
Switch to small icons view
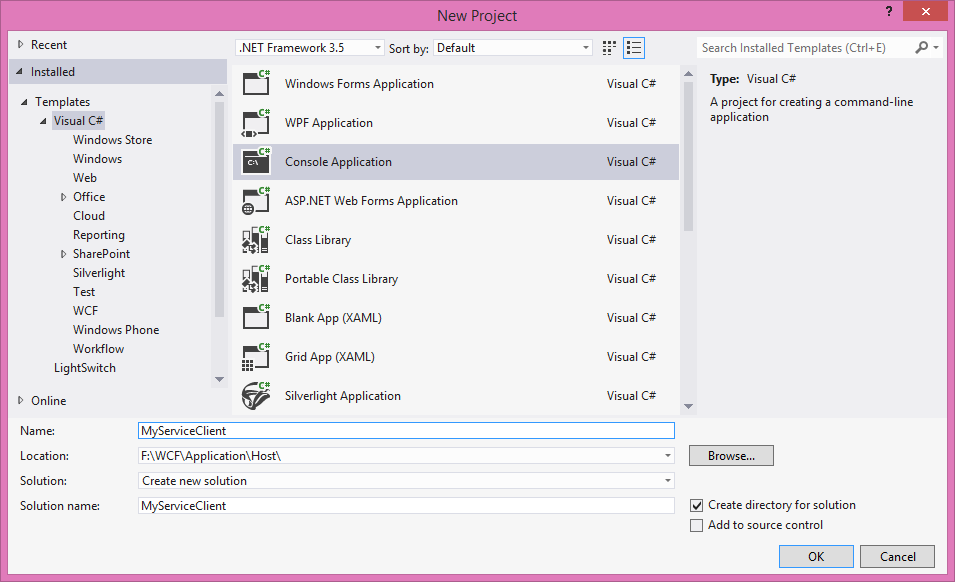point(609,48)
